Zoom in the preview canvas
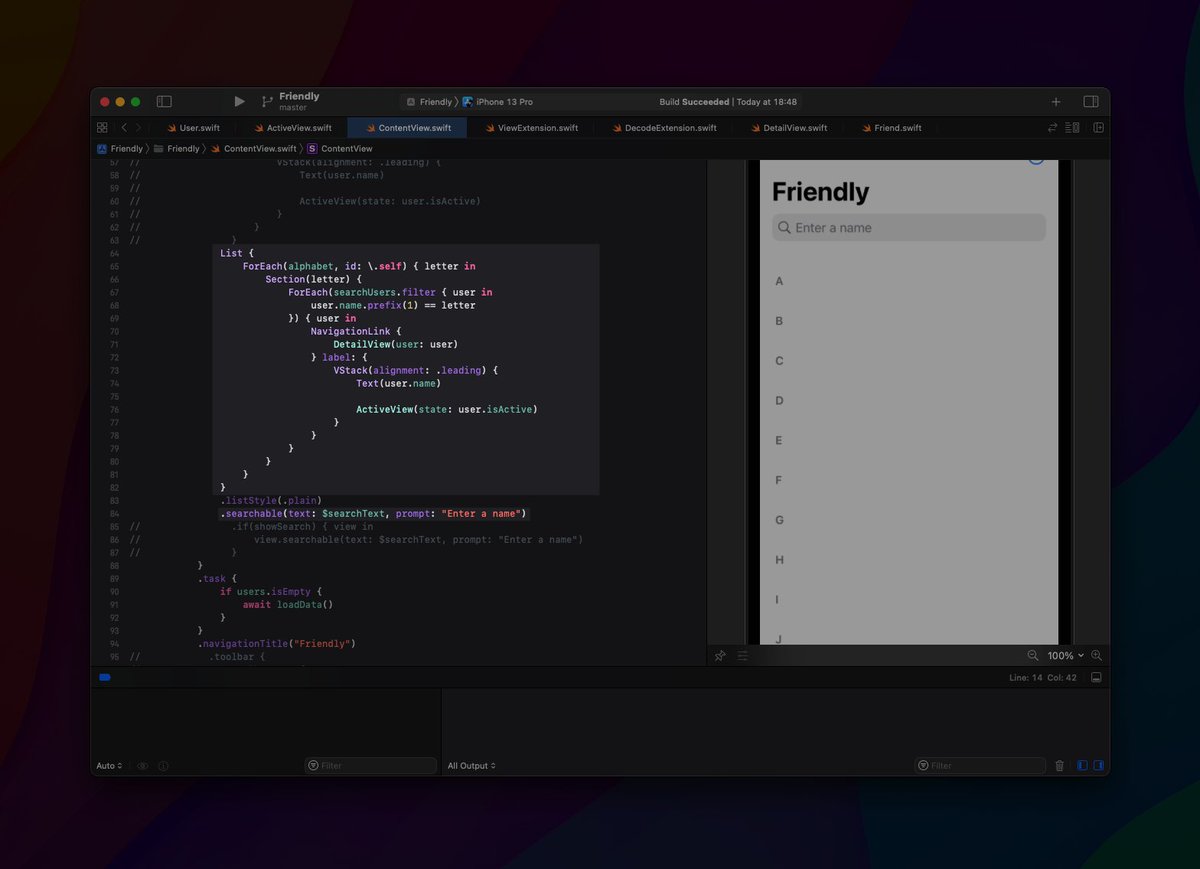Screen dimensions: 1200x869 point(1096,656)
